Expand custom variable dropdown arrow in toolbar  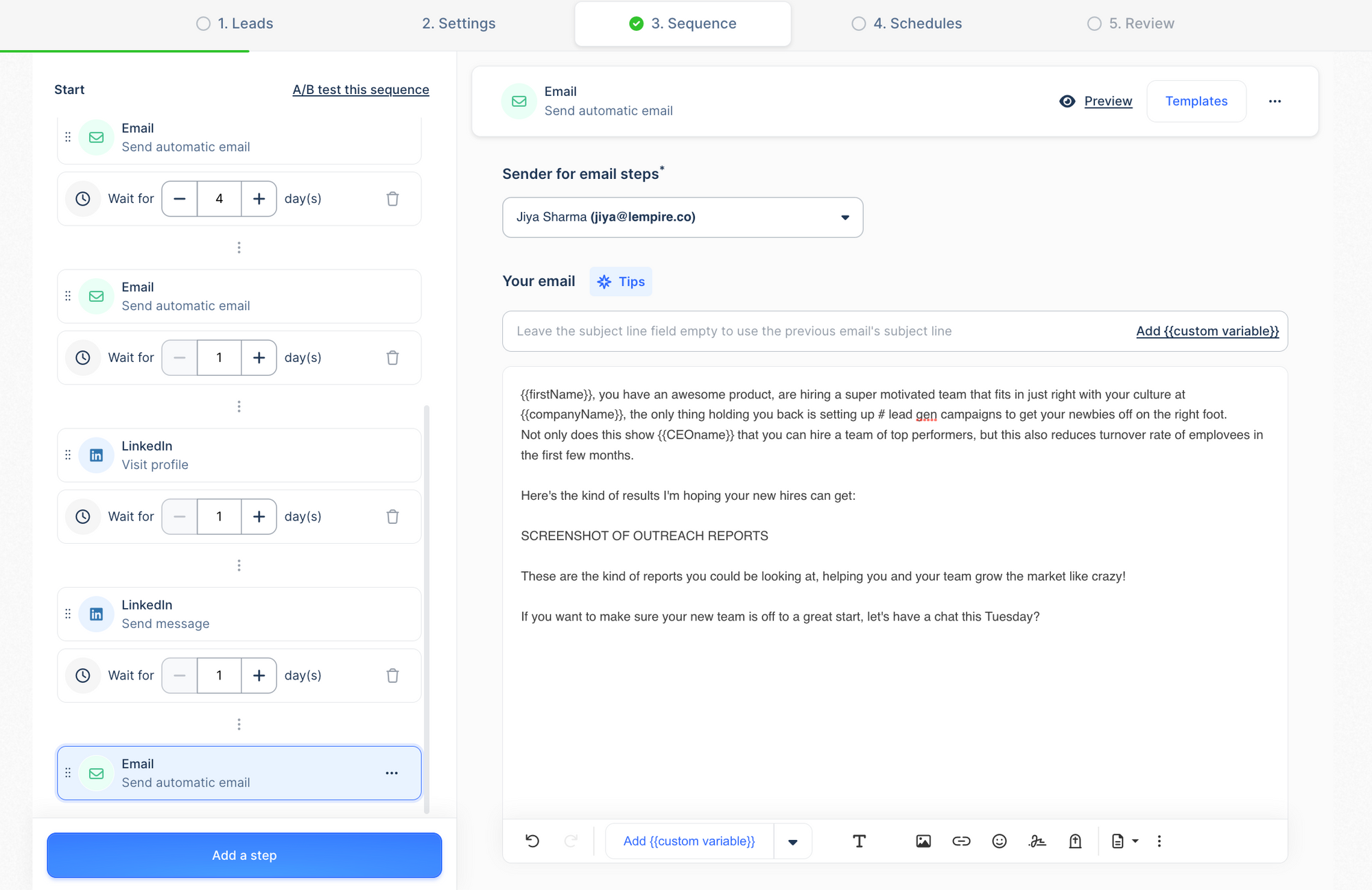pyautogui.click(x=792, y=842)
